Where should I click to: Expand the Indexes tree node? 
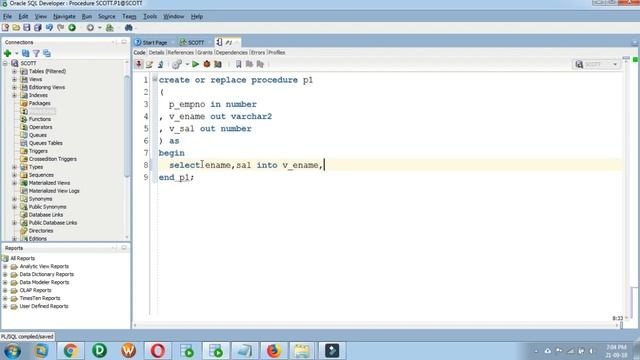pyautogui.click(x=14, y=95)
